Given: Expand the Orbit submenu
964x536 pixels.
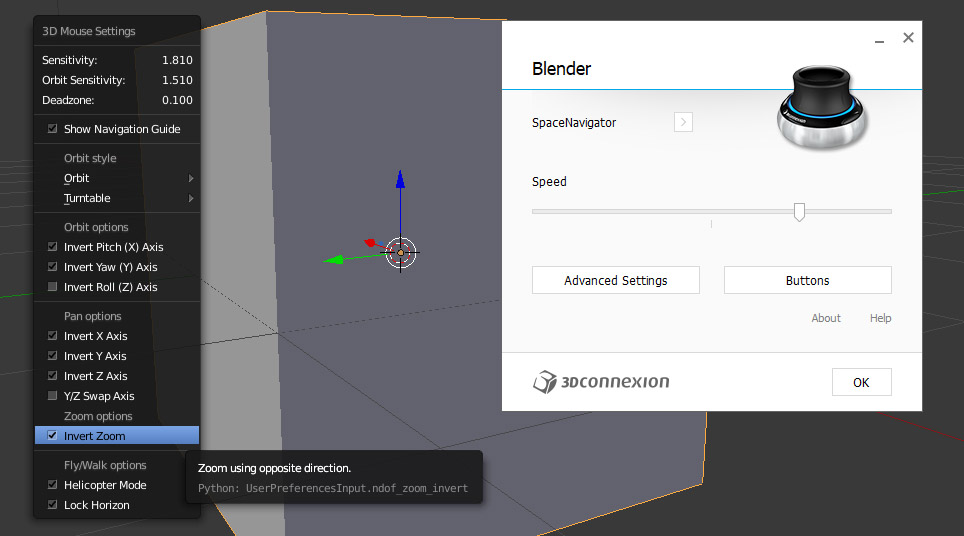Looking at the screenshot, I should pos(117,178).
